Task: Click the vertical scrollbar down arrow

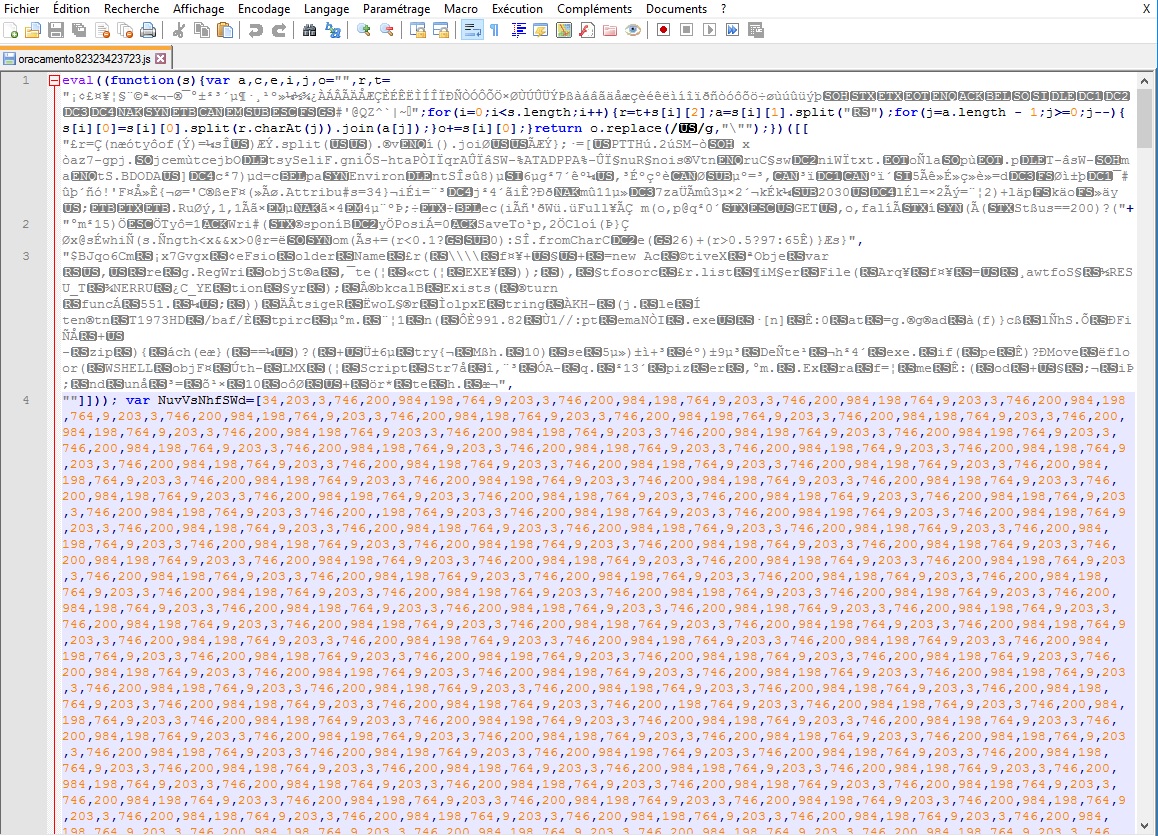Action: pos(1145,826)
